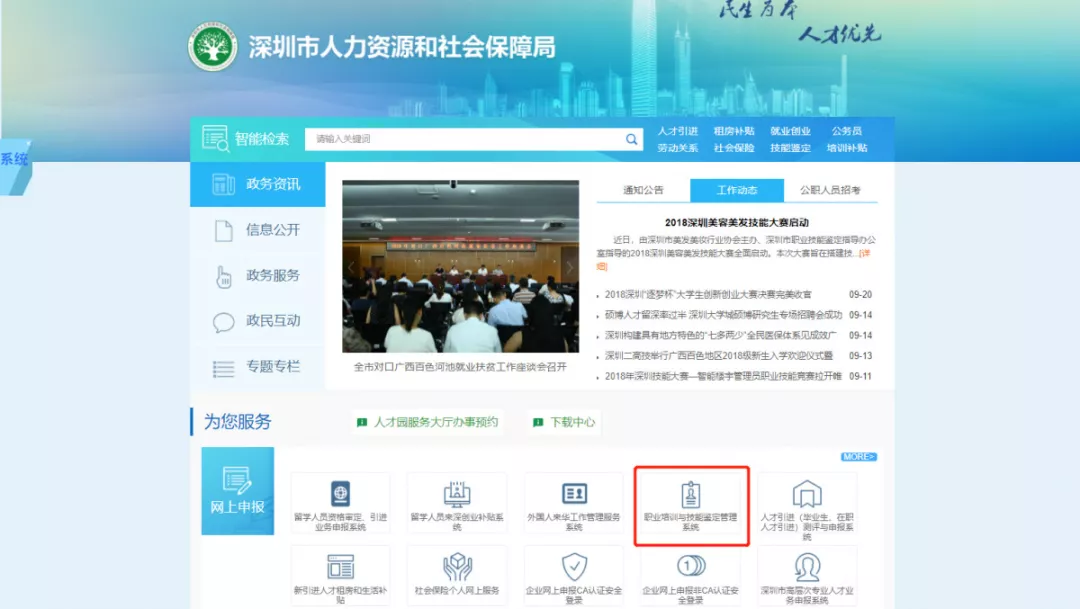This screenshot has height=609, width=1080.
Task: Click 外国人来华工作管理服务系统 icon
Action: coord(573,494)
